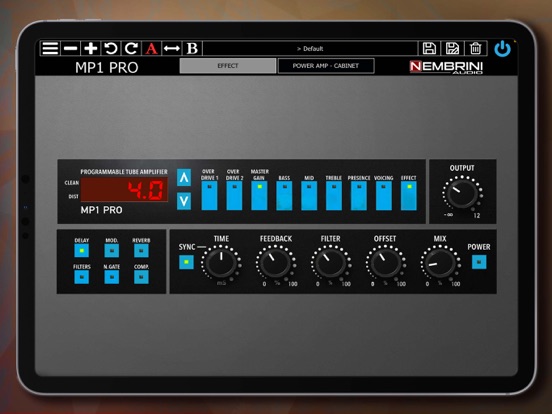This screenshot has width=552, height=414.
Task: Select the MID parameter button
Action: tap(309, 195)
